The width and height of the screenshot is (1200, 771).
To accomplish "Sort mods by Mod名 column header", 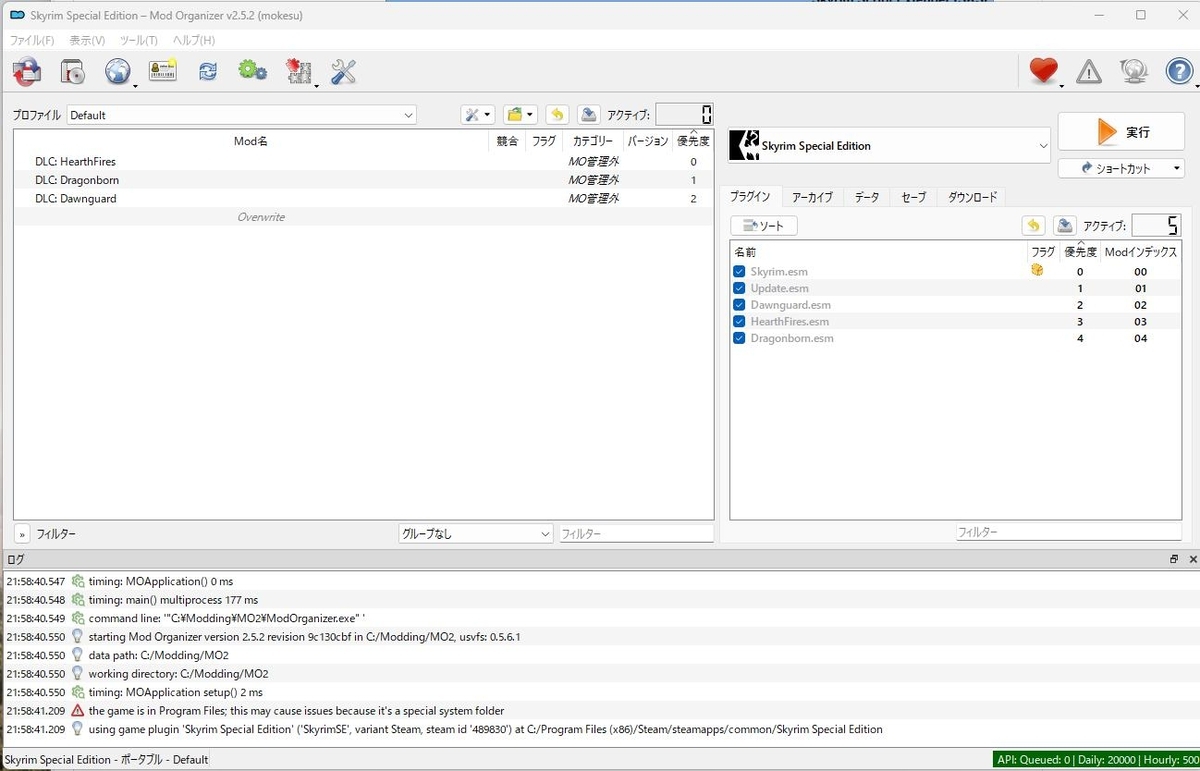I will [250, 141].
